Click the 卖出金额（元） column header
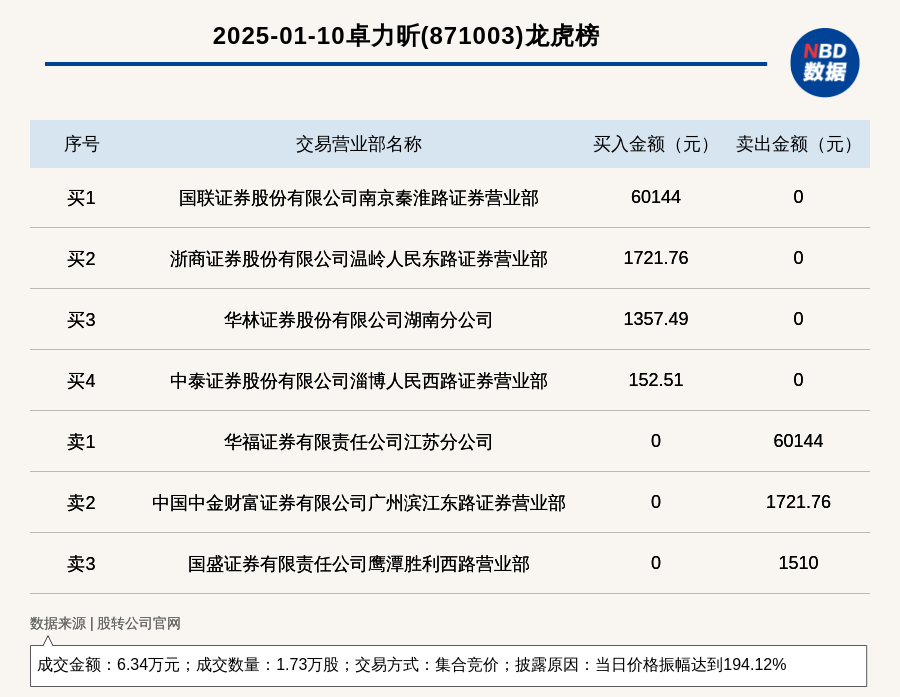Viewport: 900px width, 697px height. [798, 144]
